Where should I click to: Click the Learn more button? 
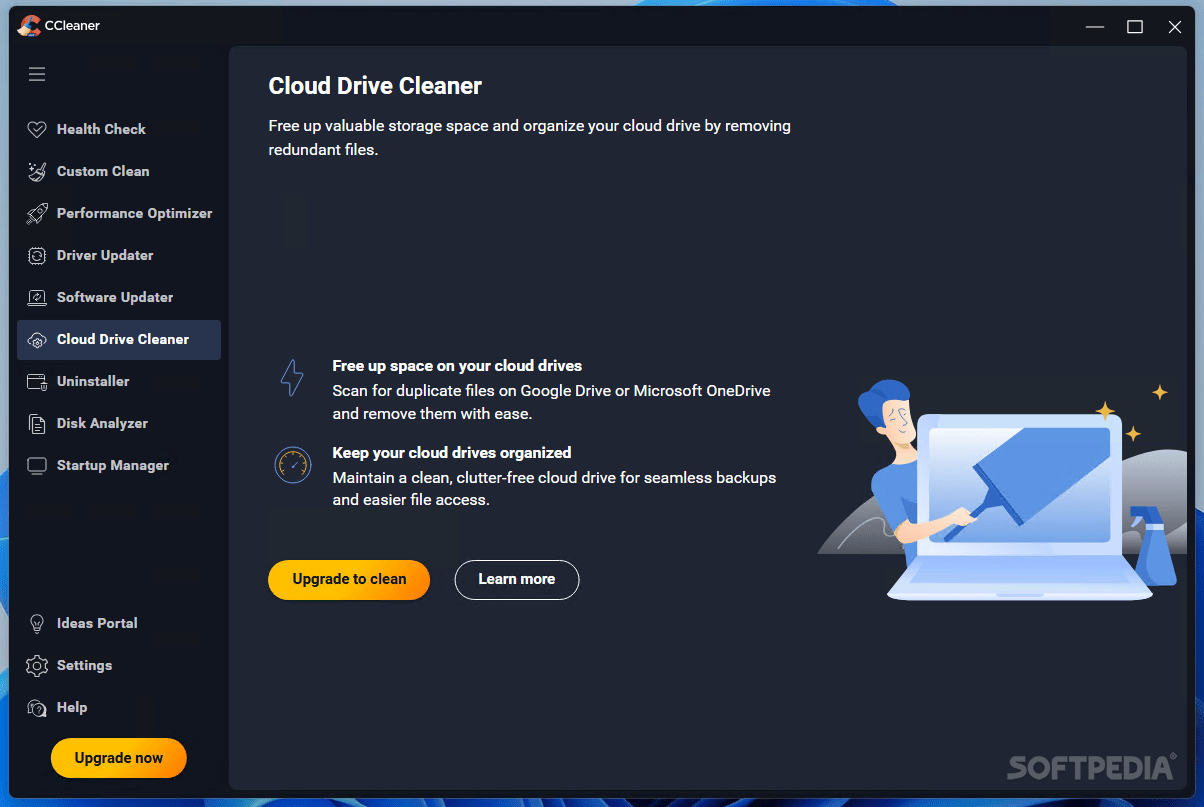(x=516, y=579)
